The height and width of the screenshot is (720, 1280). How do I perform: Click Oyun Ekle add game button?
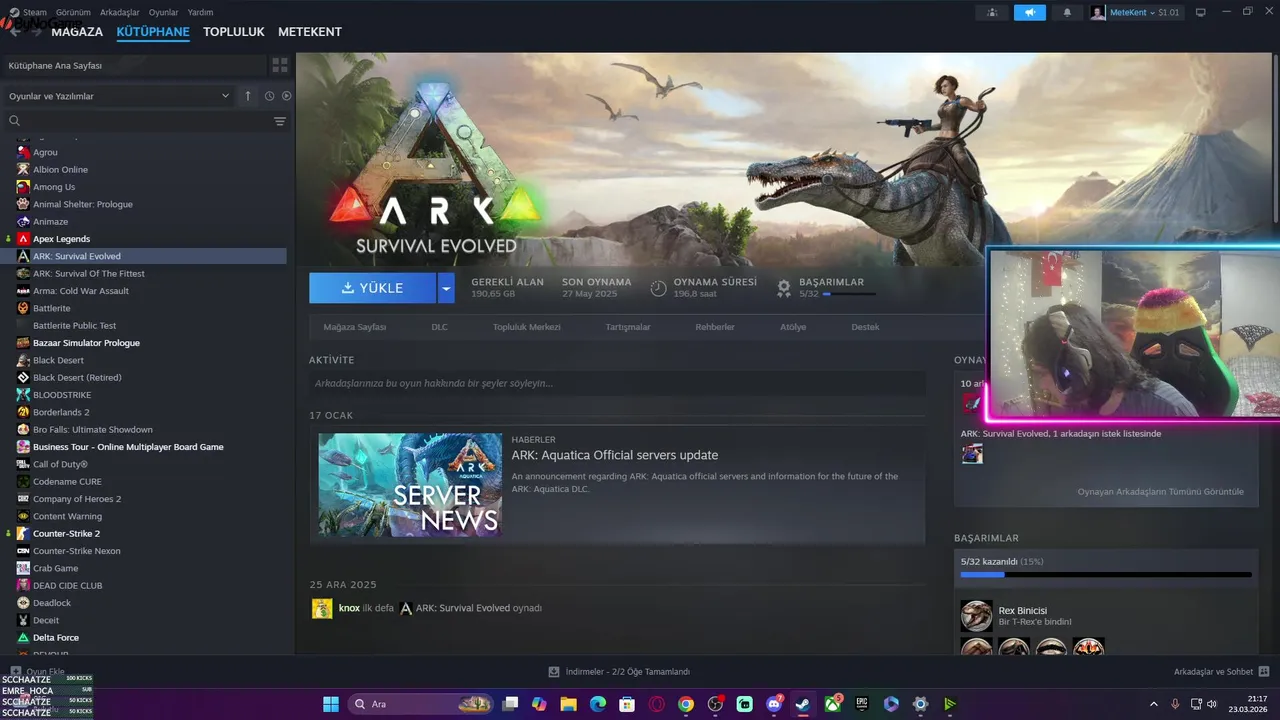(x=37, y=671)
